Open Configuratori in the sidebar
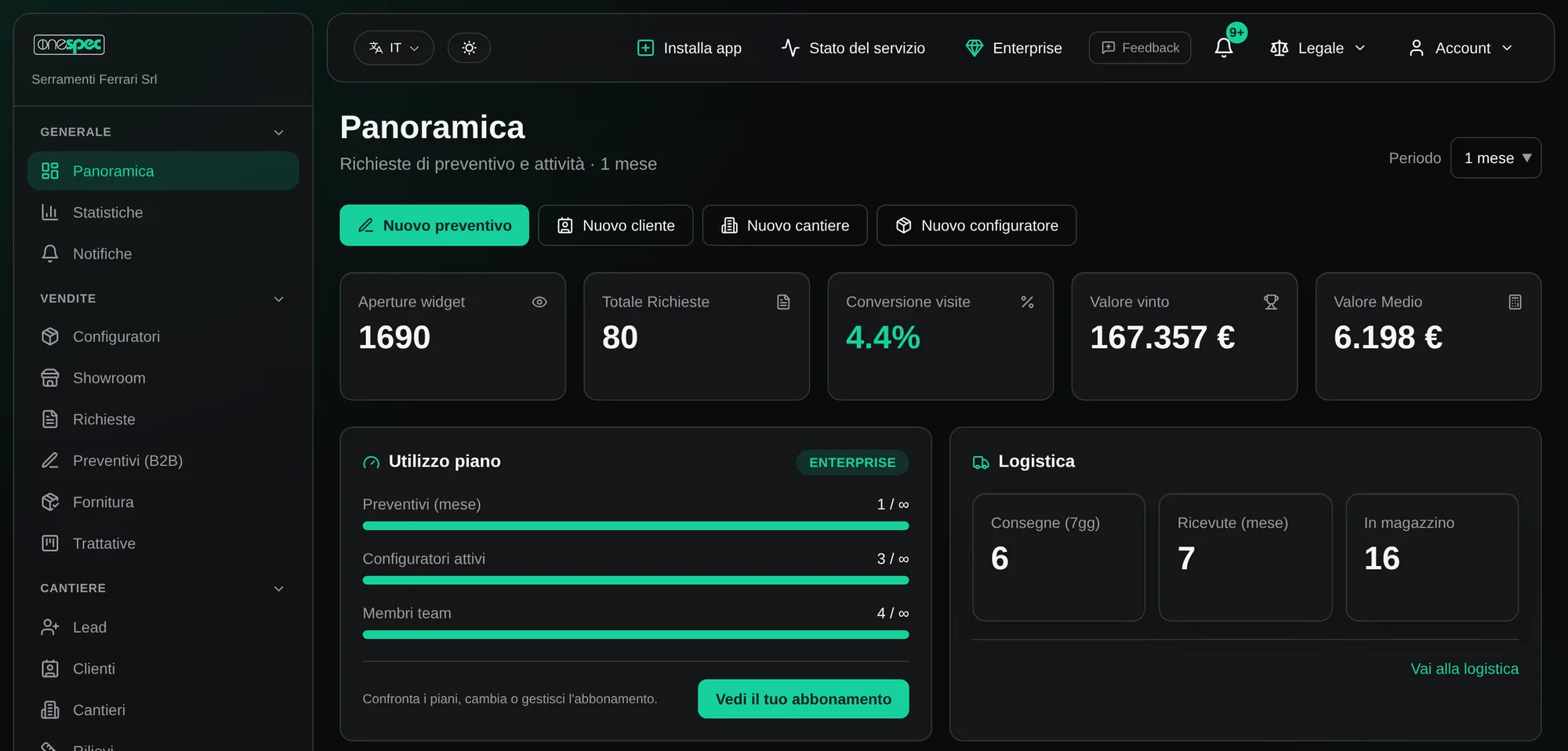 tap(163, 336)
